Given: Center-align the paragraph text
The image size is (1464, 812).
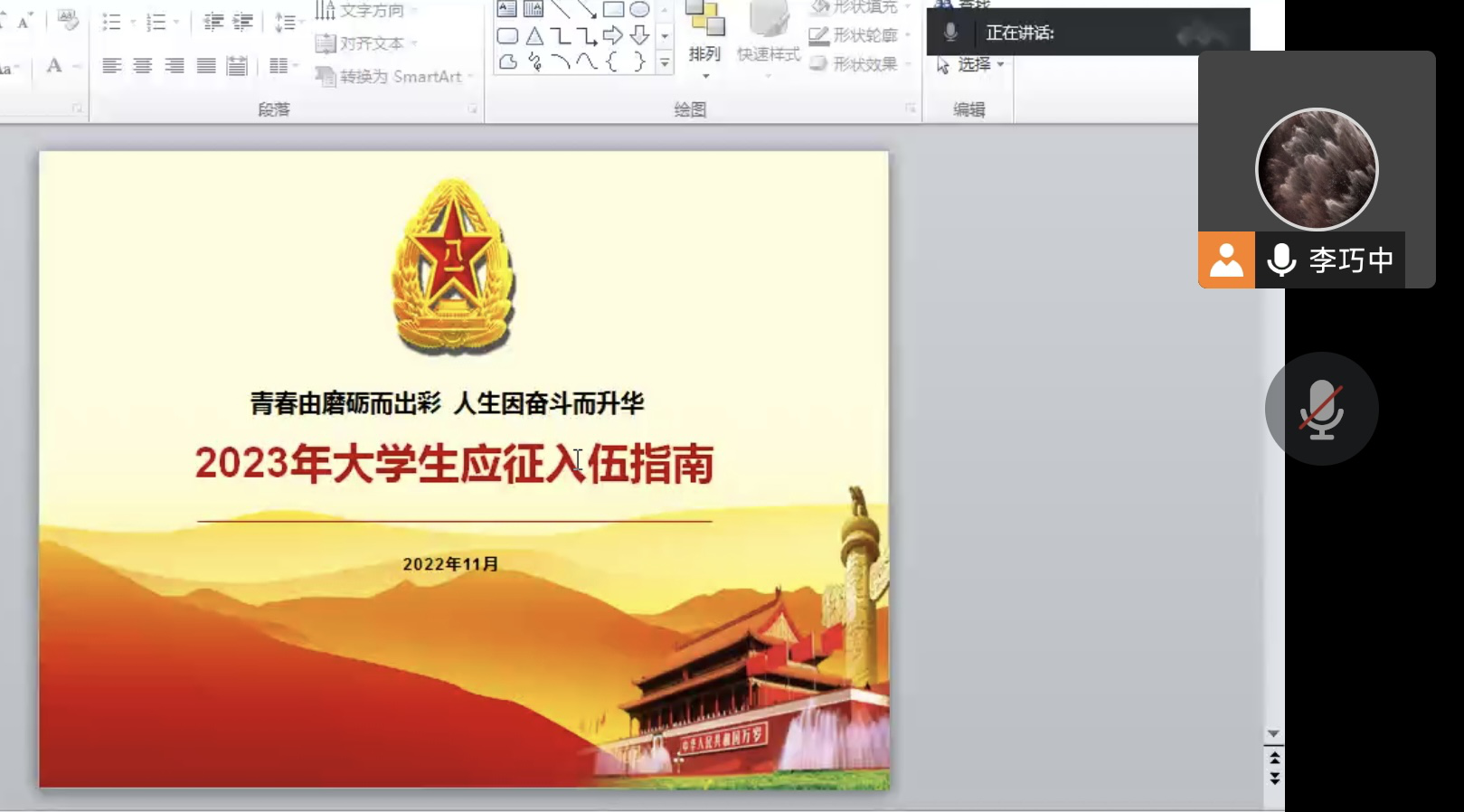Looking at the screenshot, I should (x=142, y=66).
